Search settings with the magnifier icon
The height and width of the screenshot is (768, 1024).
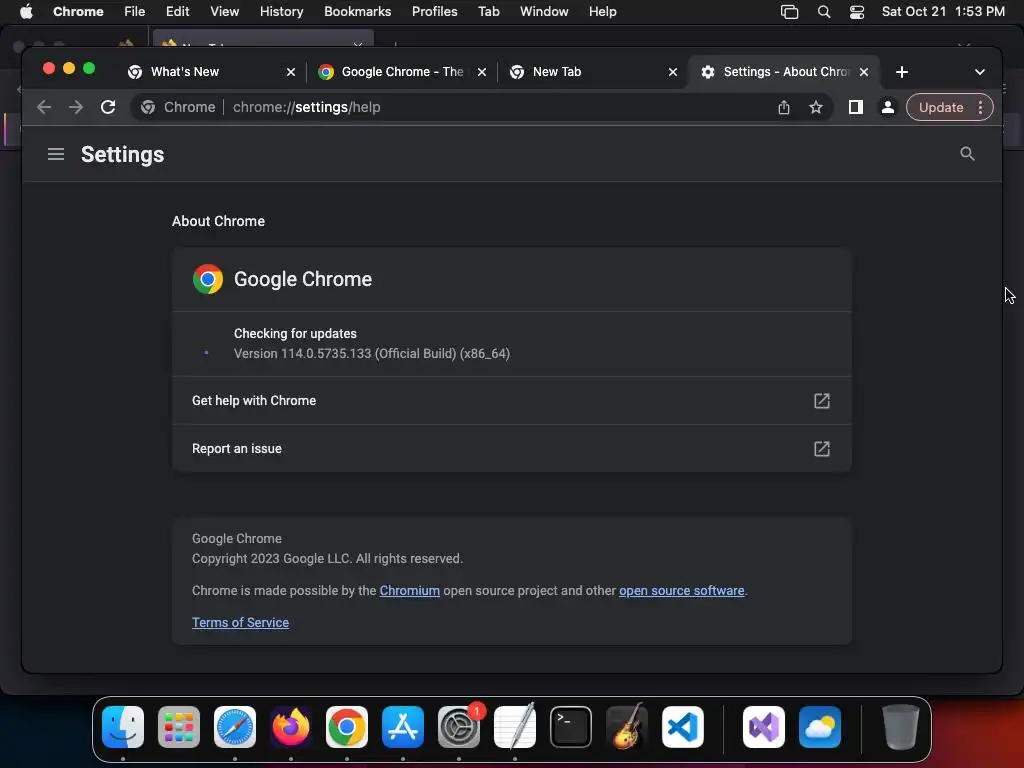(967, 154)
